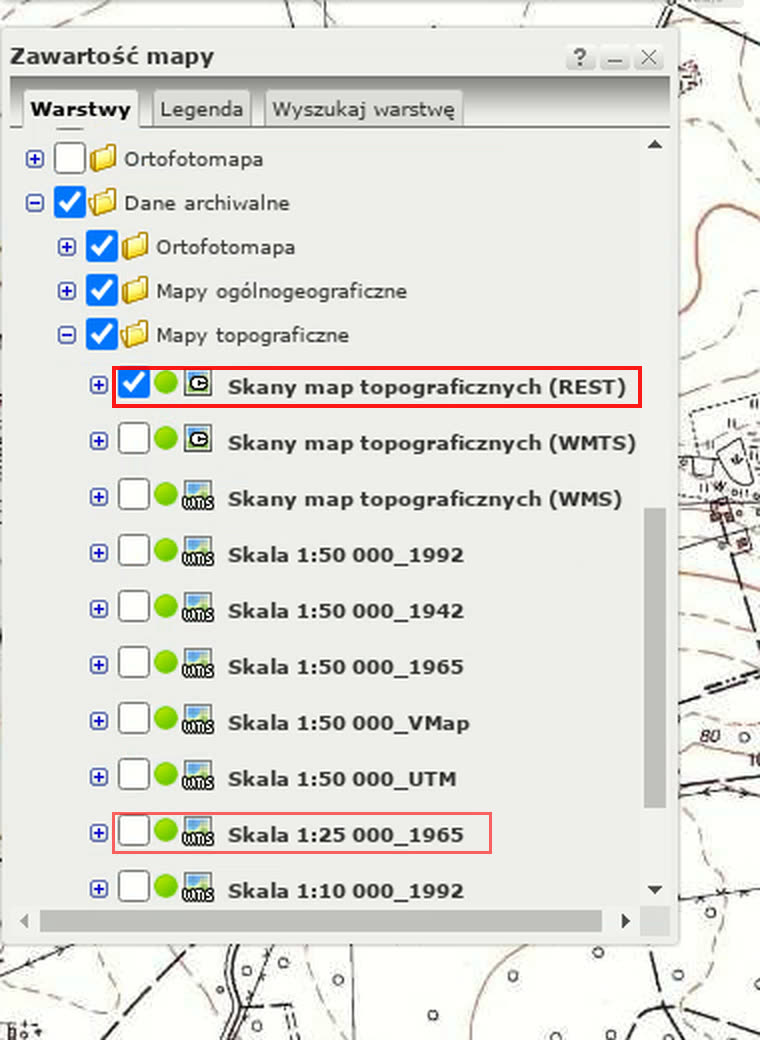Click the vertical scrollbar thumb
This screenshot has width=760, height=1040.
coord(655,657)
